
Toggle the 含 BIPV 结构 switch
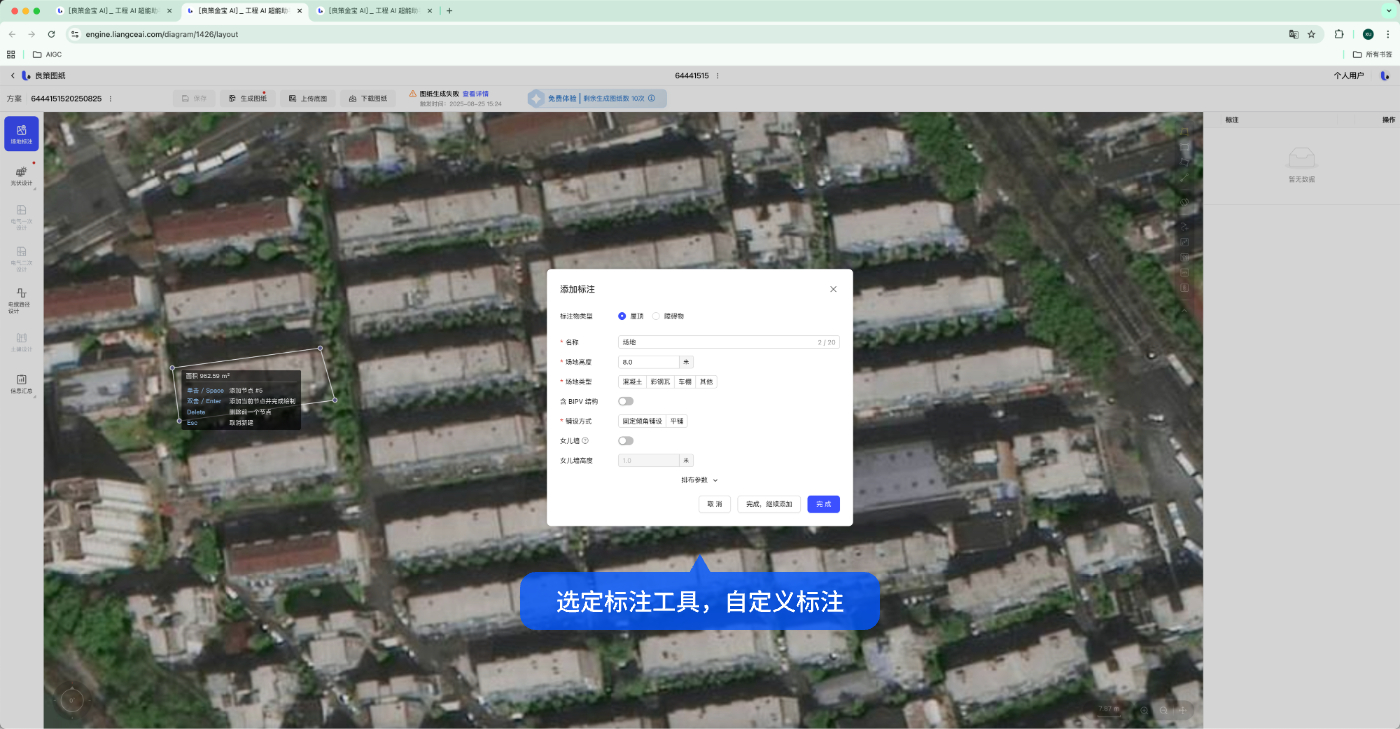626,401
